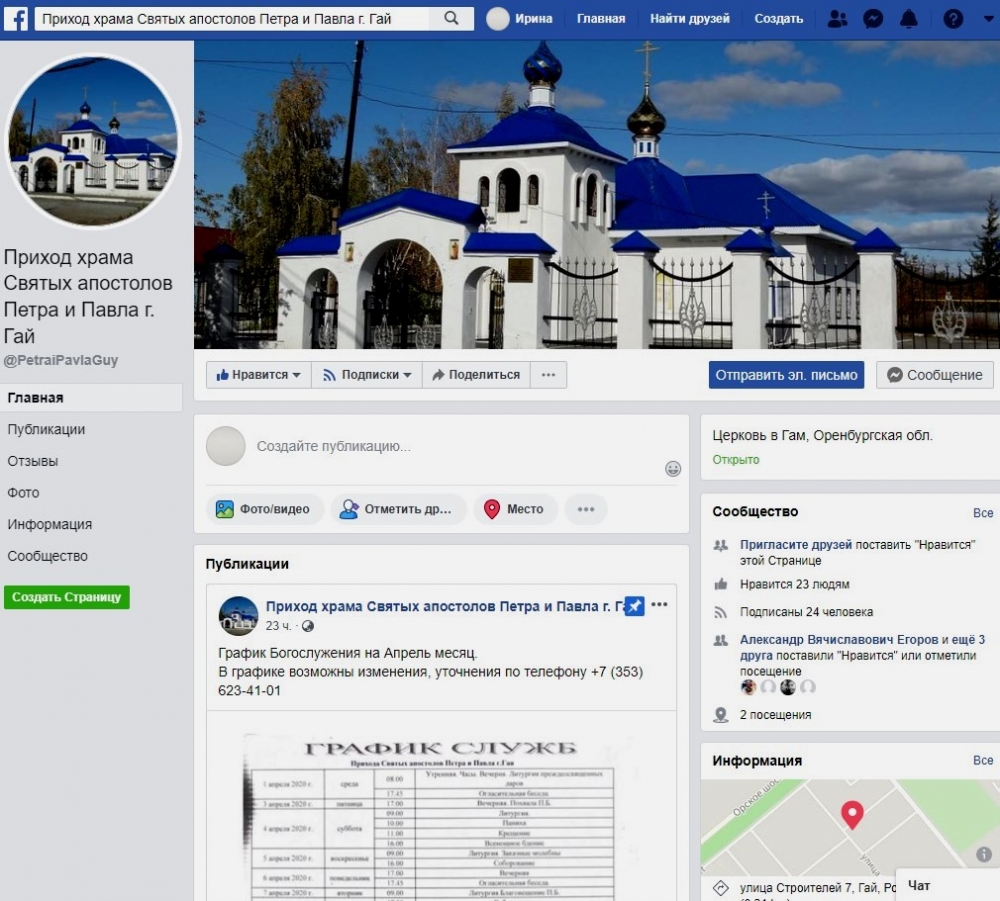Viewport: 1000px width, 901px height.
Task: Open Все in the Информация panel
Action: coord(983,761)
